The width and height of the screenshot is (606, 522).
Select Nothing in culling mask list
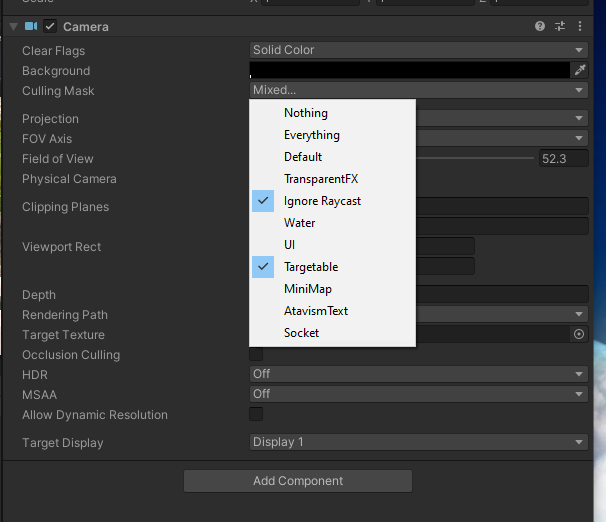click(x=333, y=113)
